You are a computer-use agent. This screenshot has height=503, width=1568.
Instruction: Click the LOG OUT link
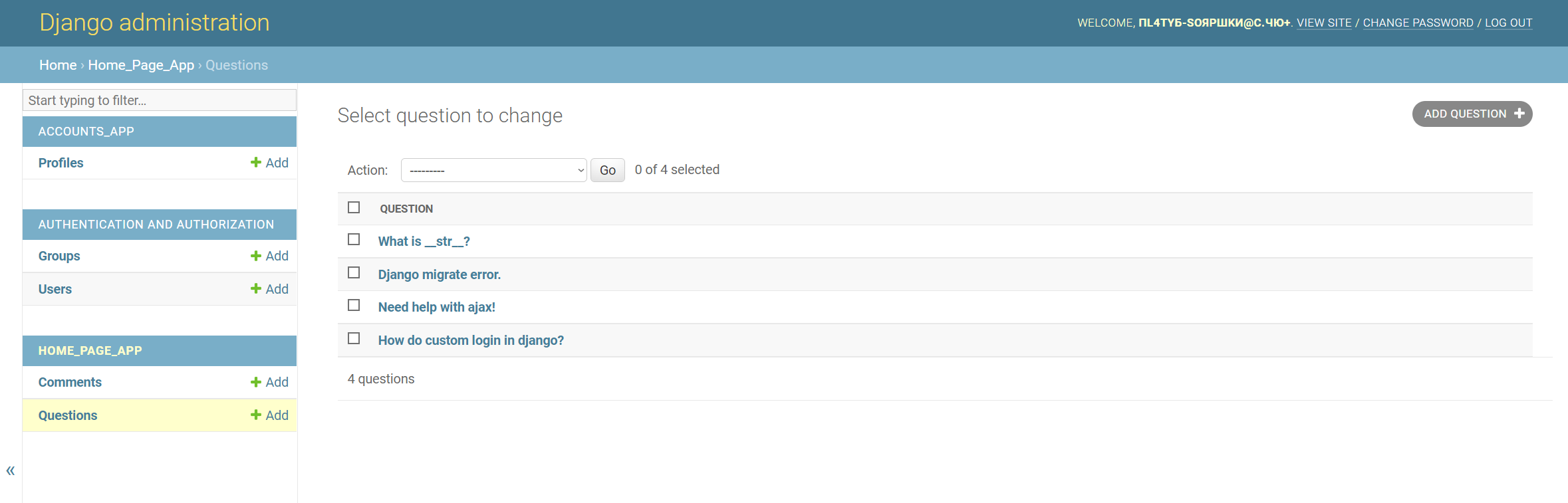1508,23
